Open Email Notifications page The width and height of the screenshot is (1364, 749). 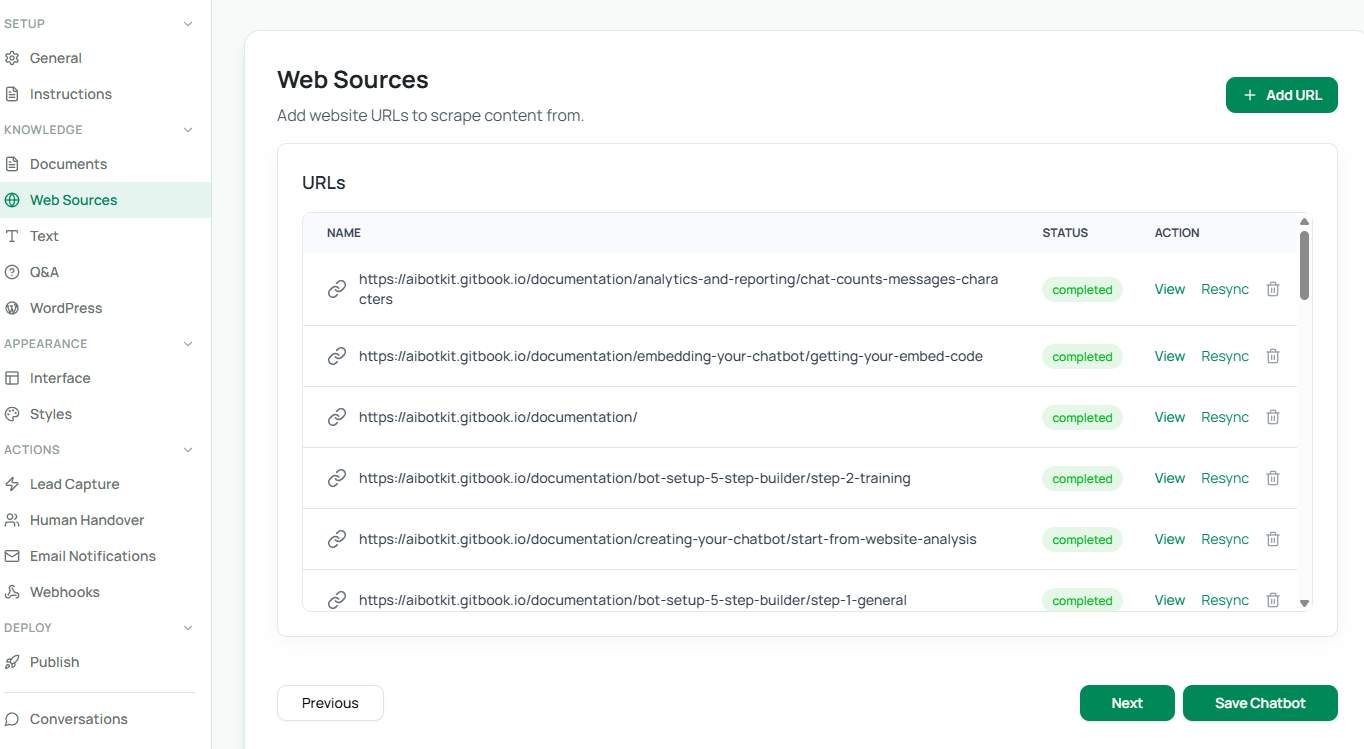click(92, 556)
